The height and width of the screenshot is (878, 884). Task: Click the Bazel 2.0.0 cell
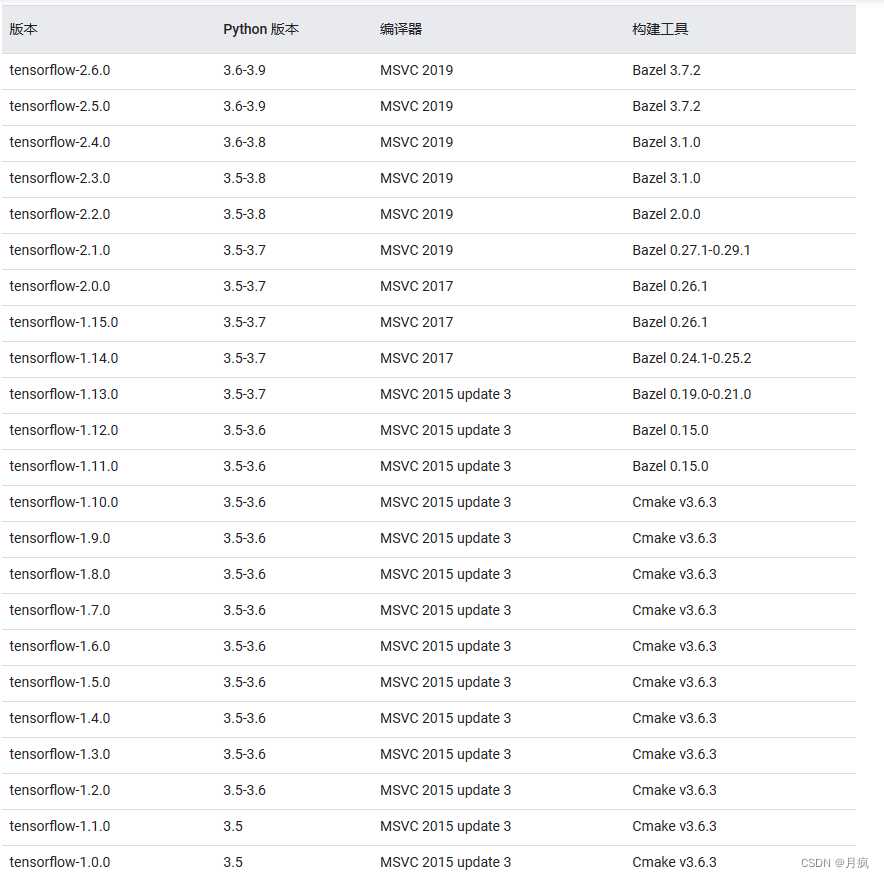click(x=666, y=215)
